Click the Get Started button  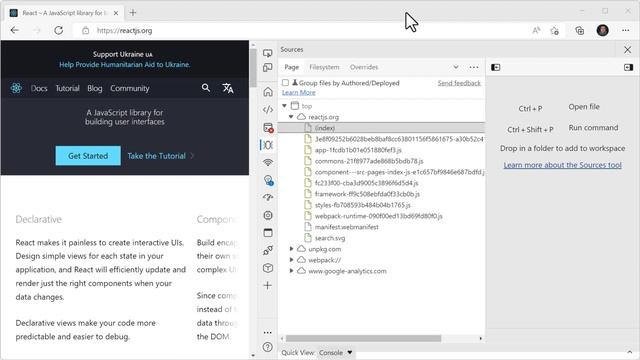click(x=88, y=156)
